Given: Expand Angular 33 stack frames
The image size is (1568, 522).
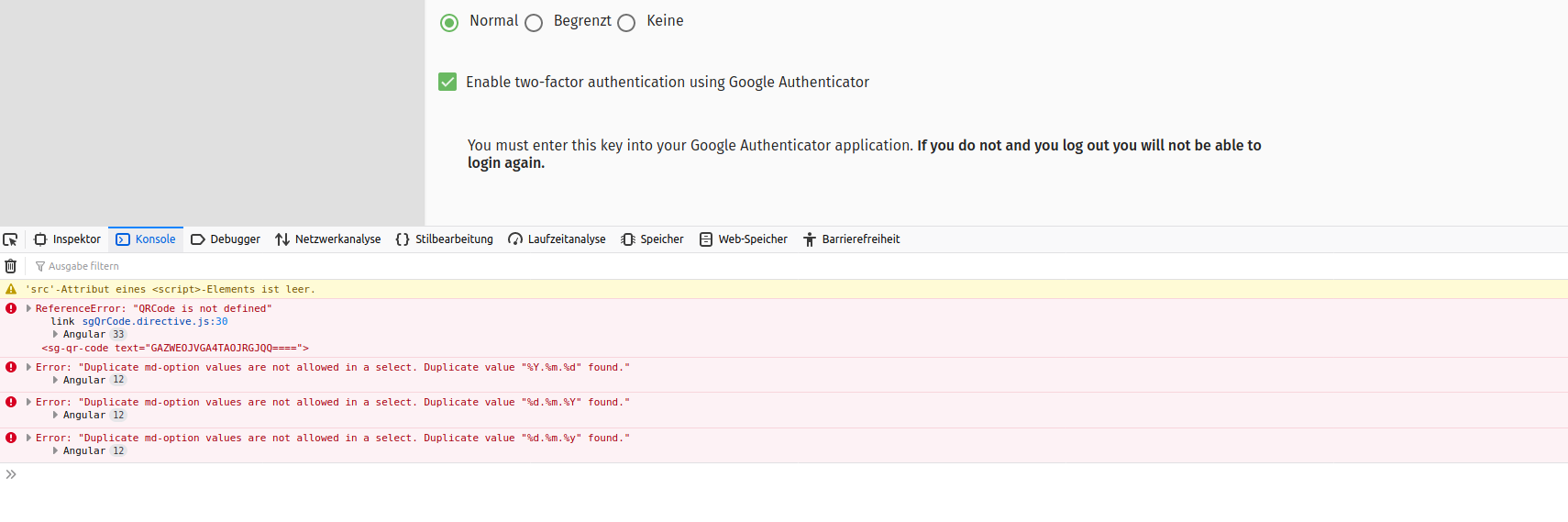Looking at the screenshot, I should [x=56, y=335].
